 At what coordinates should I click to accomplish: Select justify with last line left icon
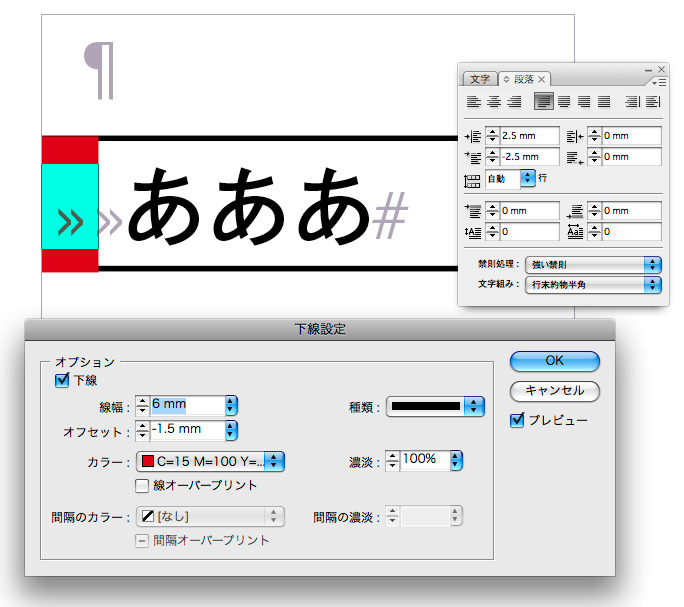coord(544,102)
